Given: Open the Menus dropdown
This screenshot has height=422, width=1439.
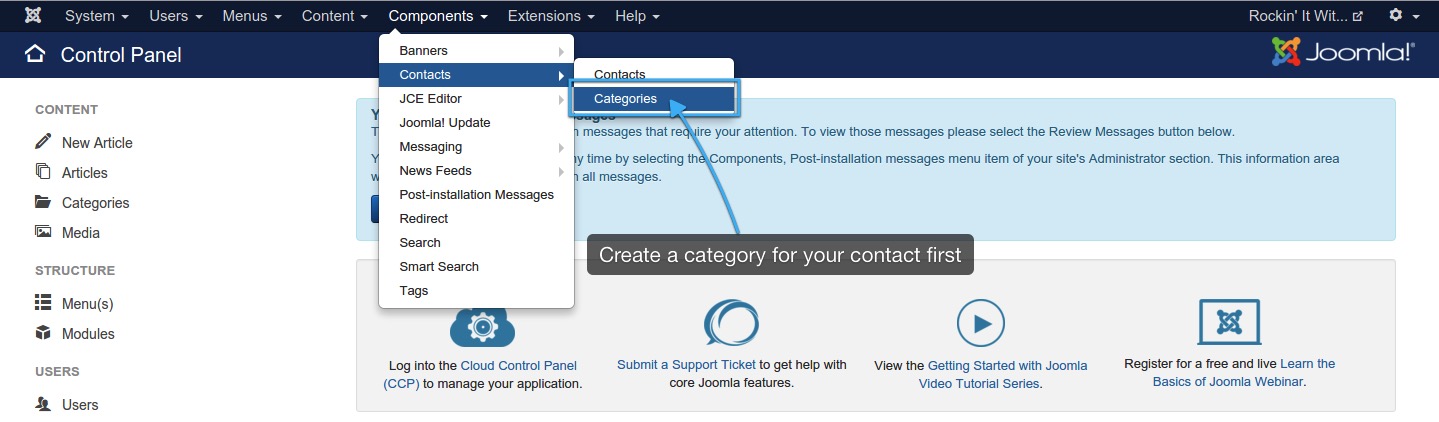Looking at the screenshot, I should click(x=252, y=16).
